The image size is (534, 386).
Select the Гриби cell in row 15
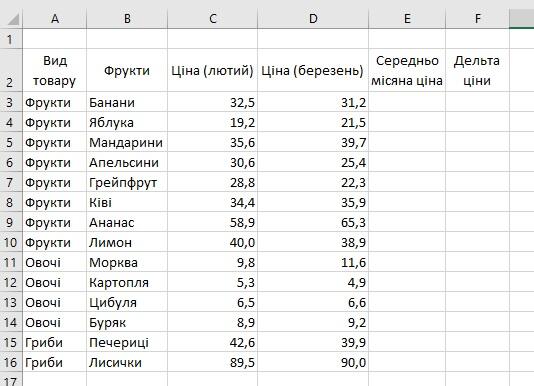pos(55,342)
